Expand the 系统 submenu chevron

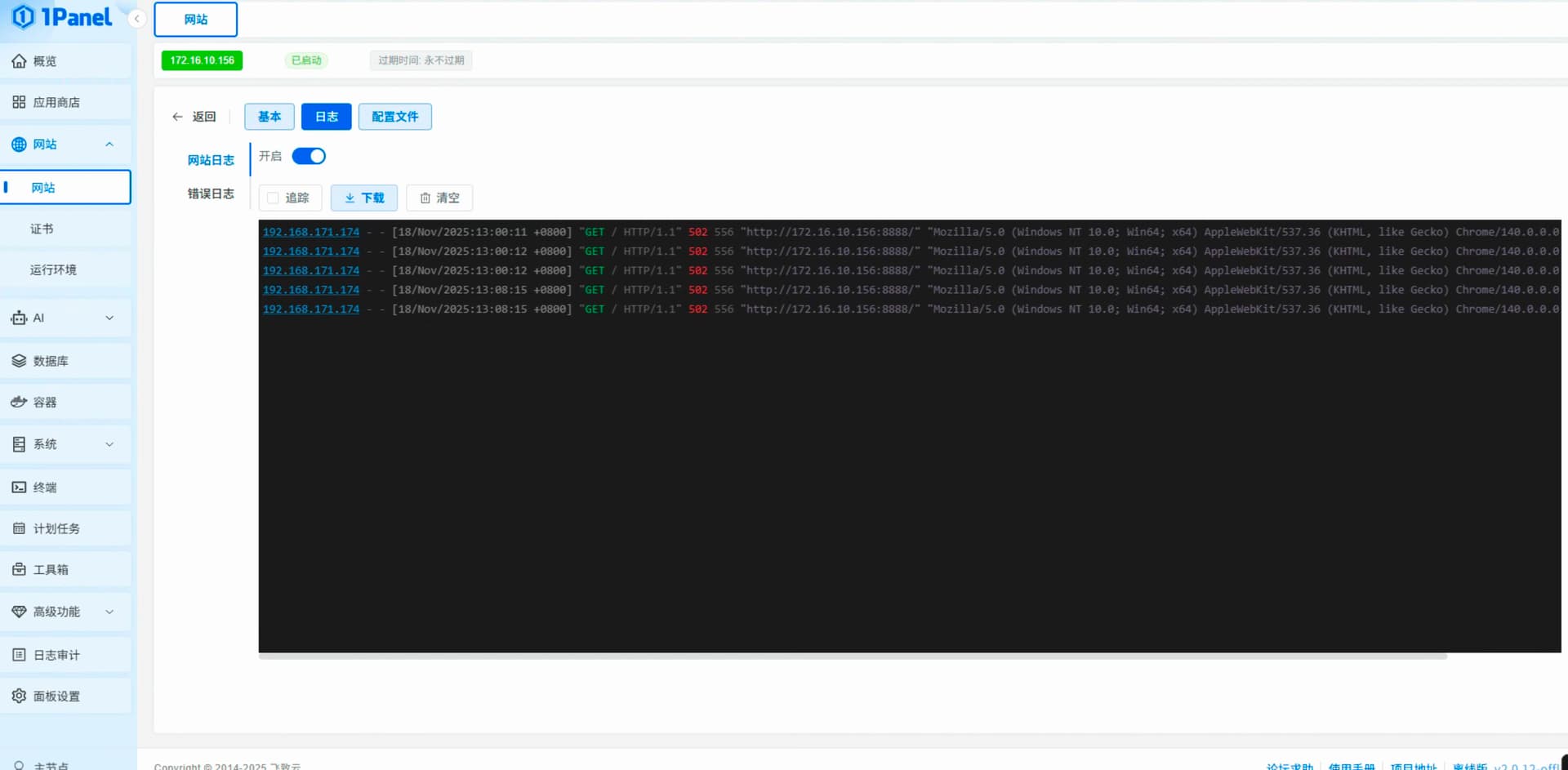pos(109,444)
